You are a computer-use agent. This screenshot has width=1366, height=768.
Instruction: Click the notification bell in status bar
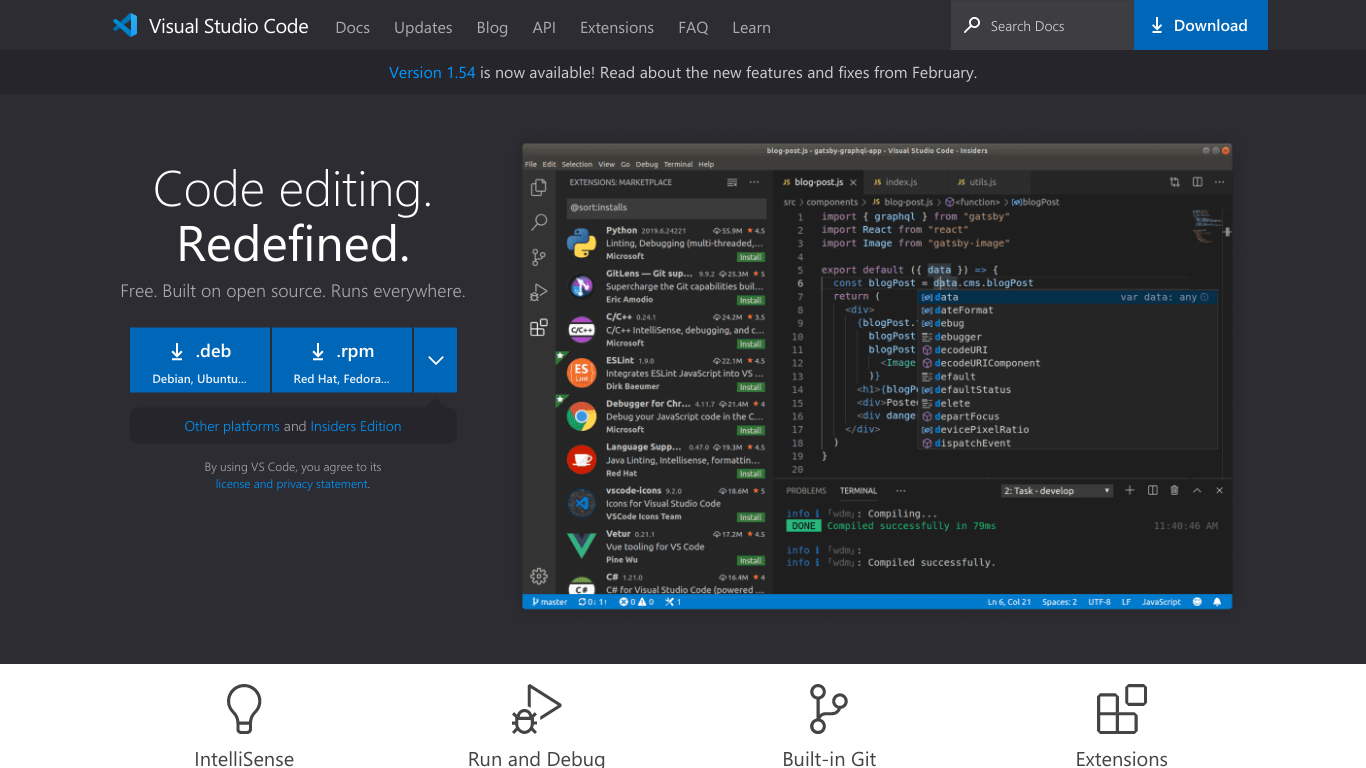click(x=1217, y=602)
